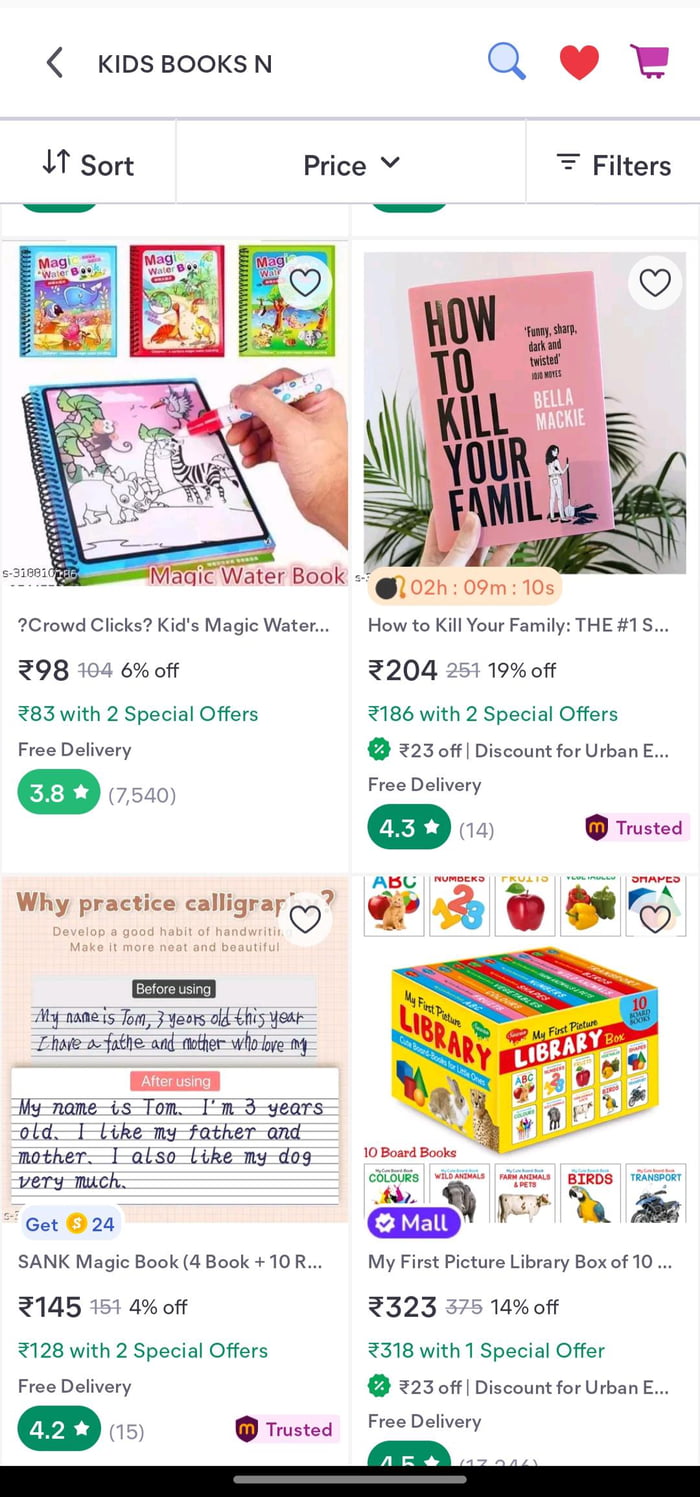Wishlist the Magic Water Book item
Screen dimensions: 700x1497
(x=305, y=283)
